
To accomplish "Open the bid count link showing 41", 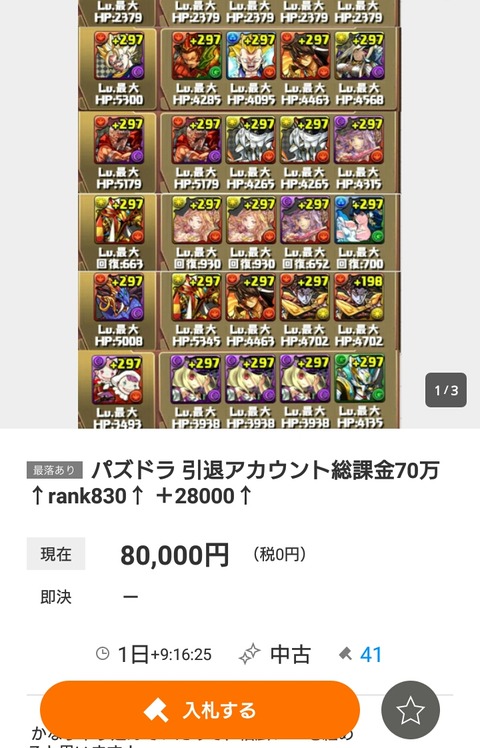I will point(371,654).
